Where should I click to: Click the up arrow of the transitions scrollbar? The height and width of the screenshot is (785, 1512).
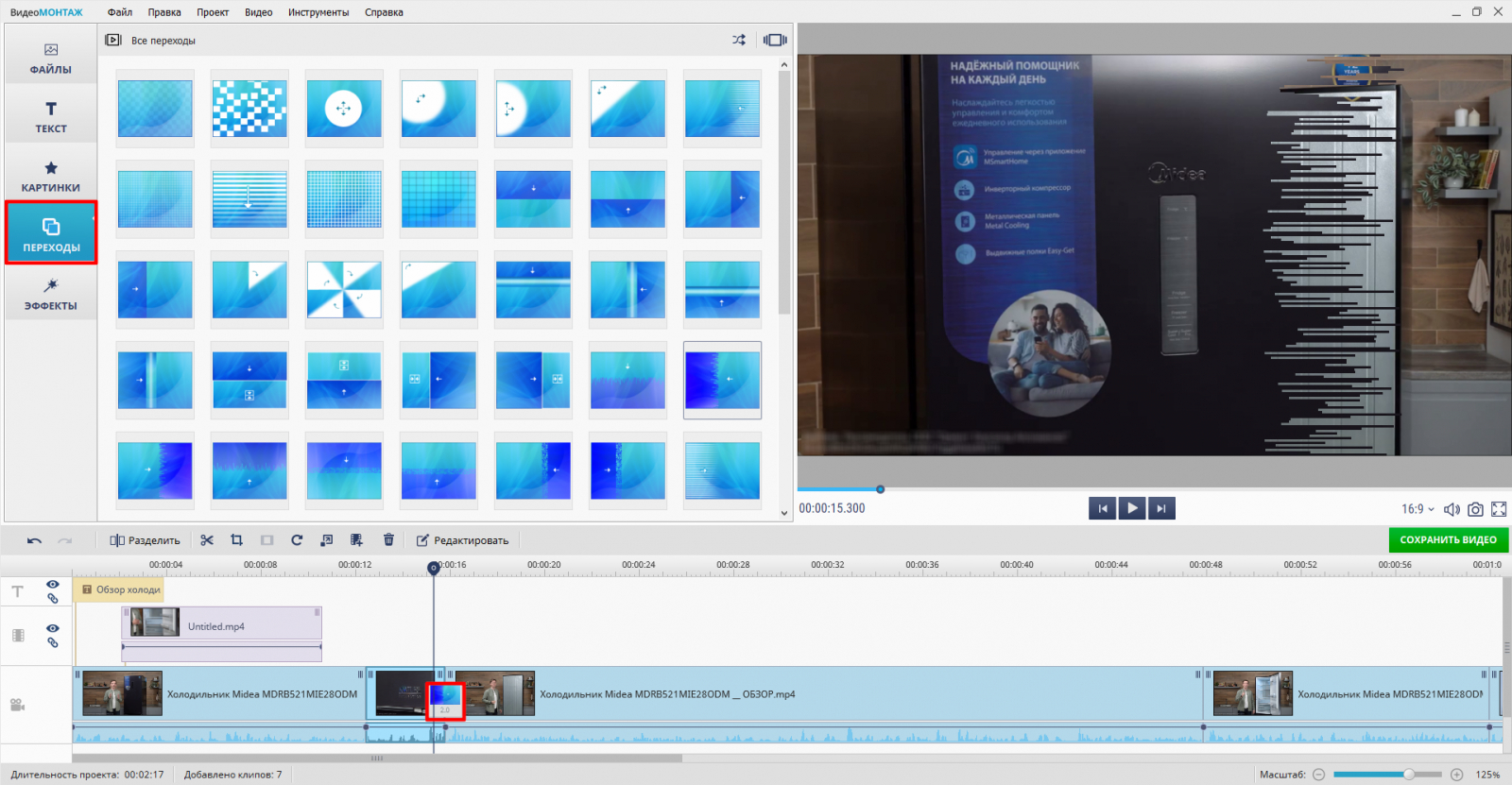point(784,64)
